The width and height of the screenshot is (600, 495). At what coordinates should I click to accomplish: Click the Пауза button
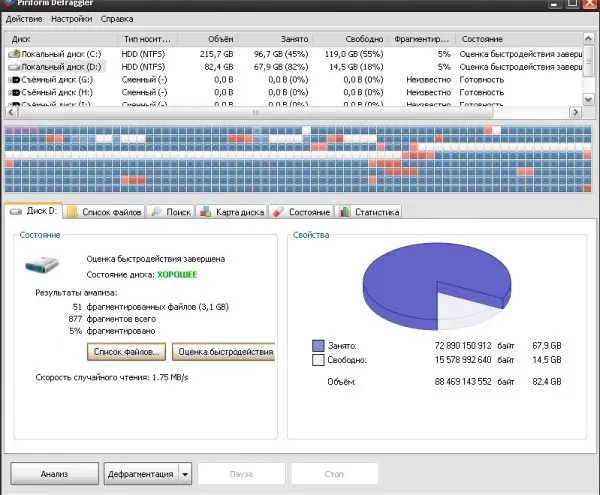241,474
